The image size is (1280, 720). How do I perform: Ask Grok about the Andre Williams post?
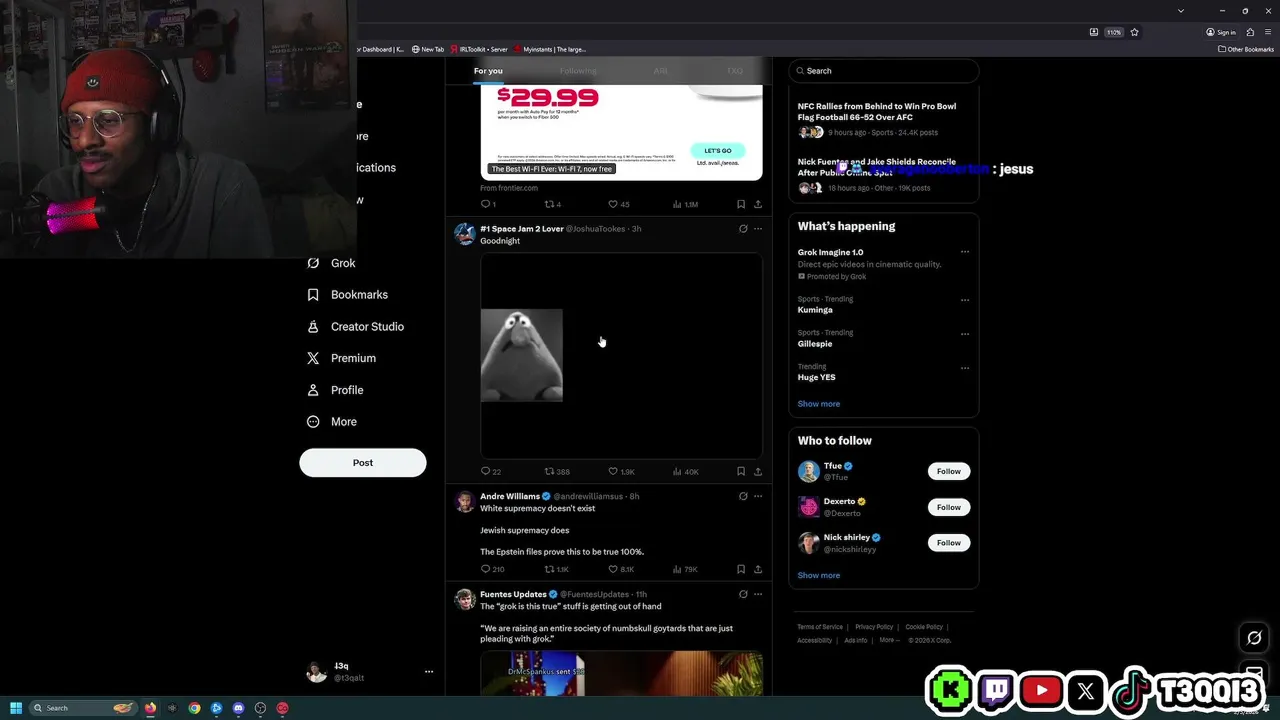tap(743, 496)
